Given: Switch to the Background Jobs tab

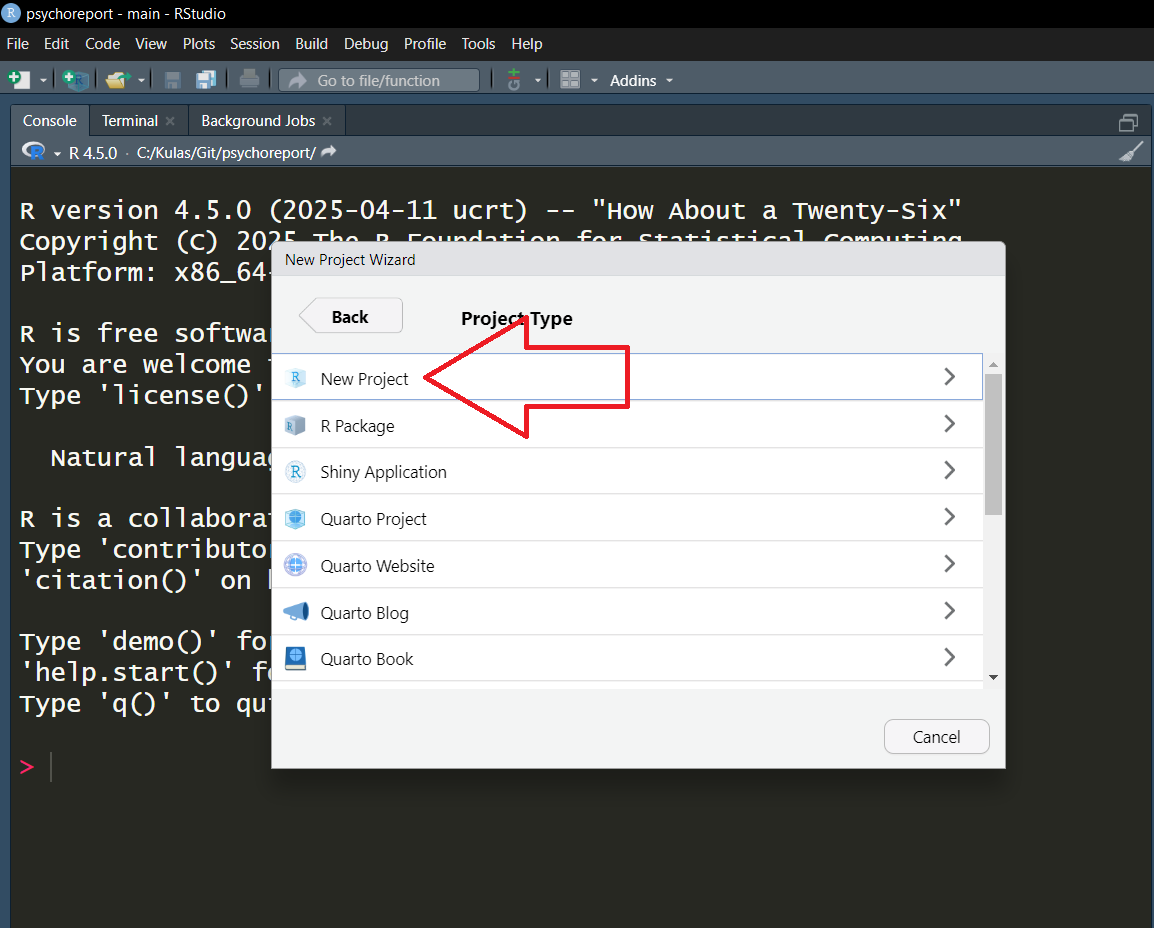Looking at the screenshot, I should [258, 120].
